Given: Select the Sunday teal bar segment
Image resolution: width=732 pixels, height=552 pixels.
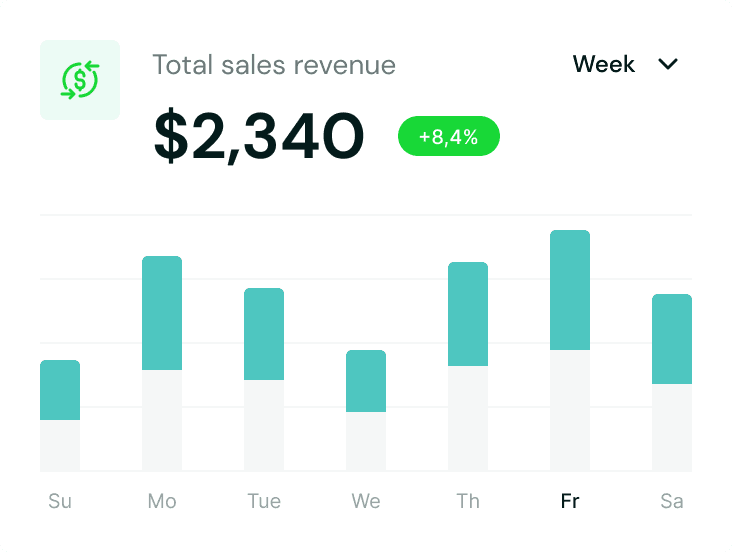Looking at the screenshot, I should [60, 390].
